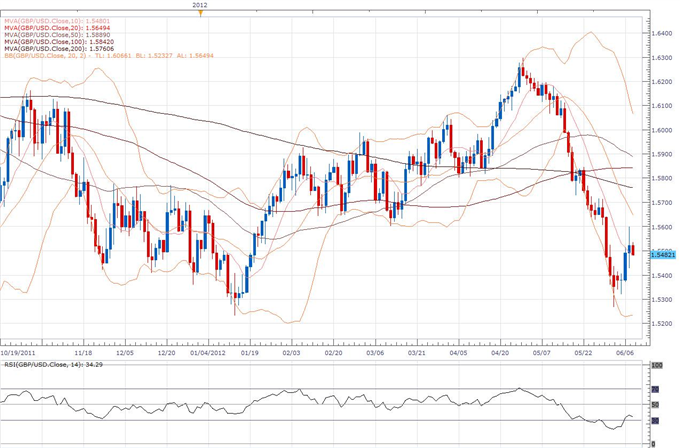Click the 1.5200 level on price axis
This screenshot has height=448, width=680.
tap(661, 323)
